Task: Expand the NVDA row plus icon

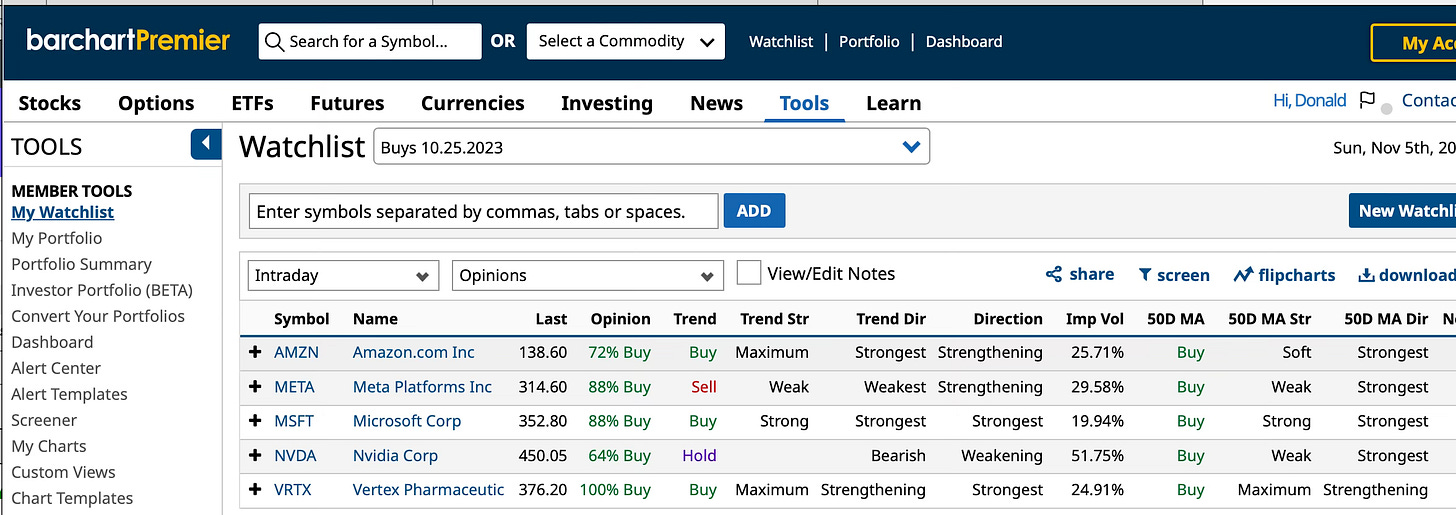Action: click(x=255, y=455)
